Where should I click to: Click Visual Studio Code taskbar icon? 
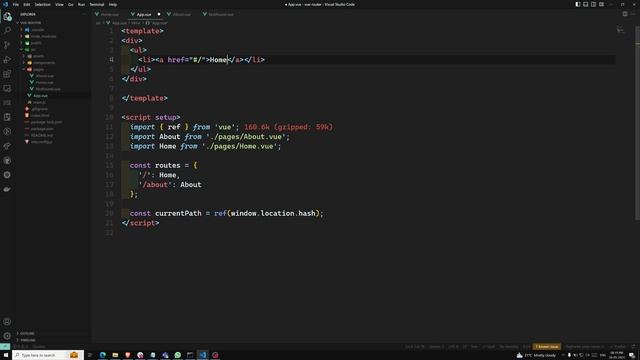click(203, 355)
